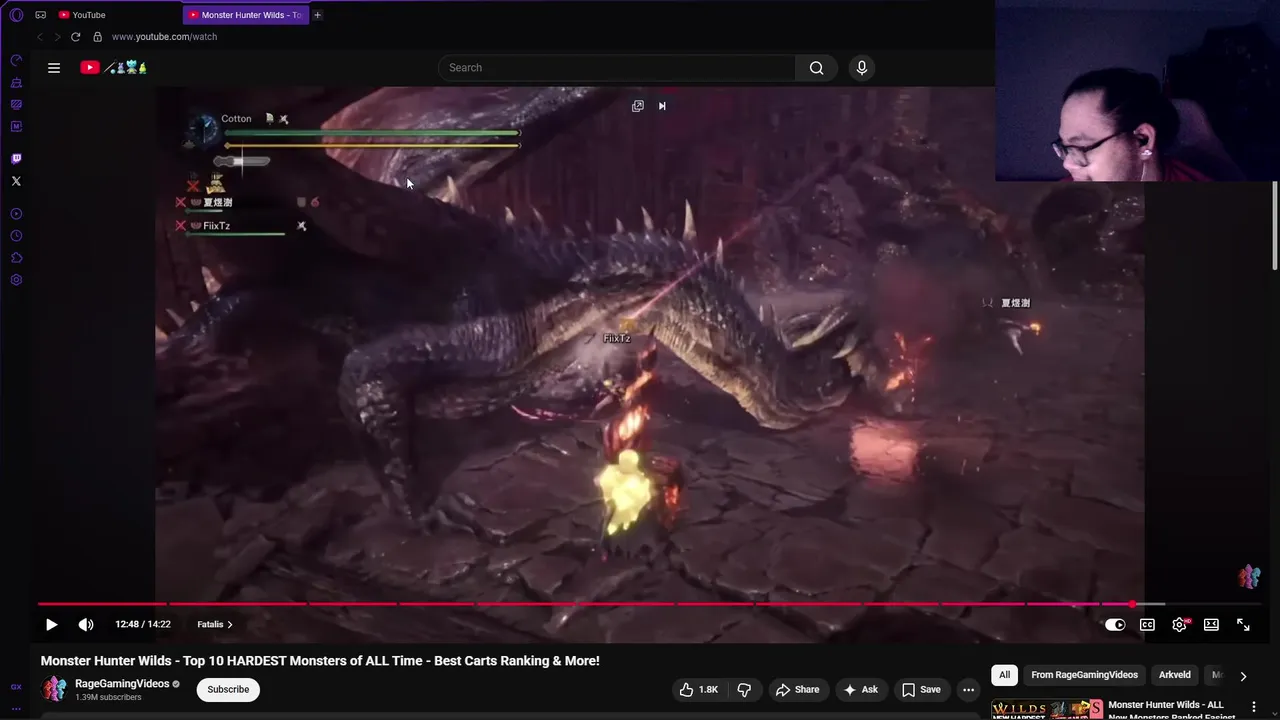This screenshot has height=720, width=1280.
Task: Mute the video volume
Action: coord(86,625)
